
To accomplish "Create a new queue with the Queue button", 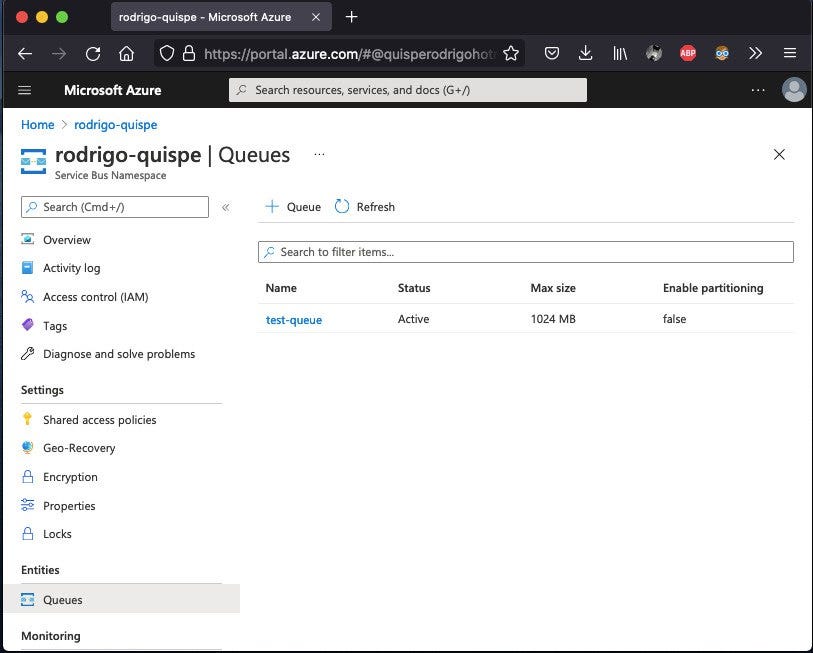I will (x=292, y=207).
